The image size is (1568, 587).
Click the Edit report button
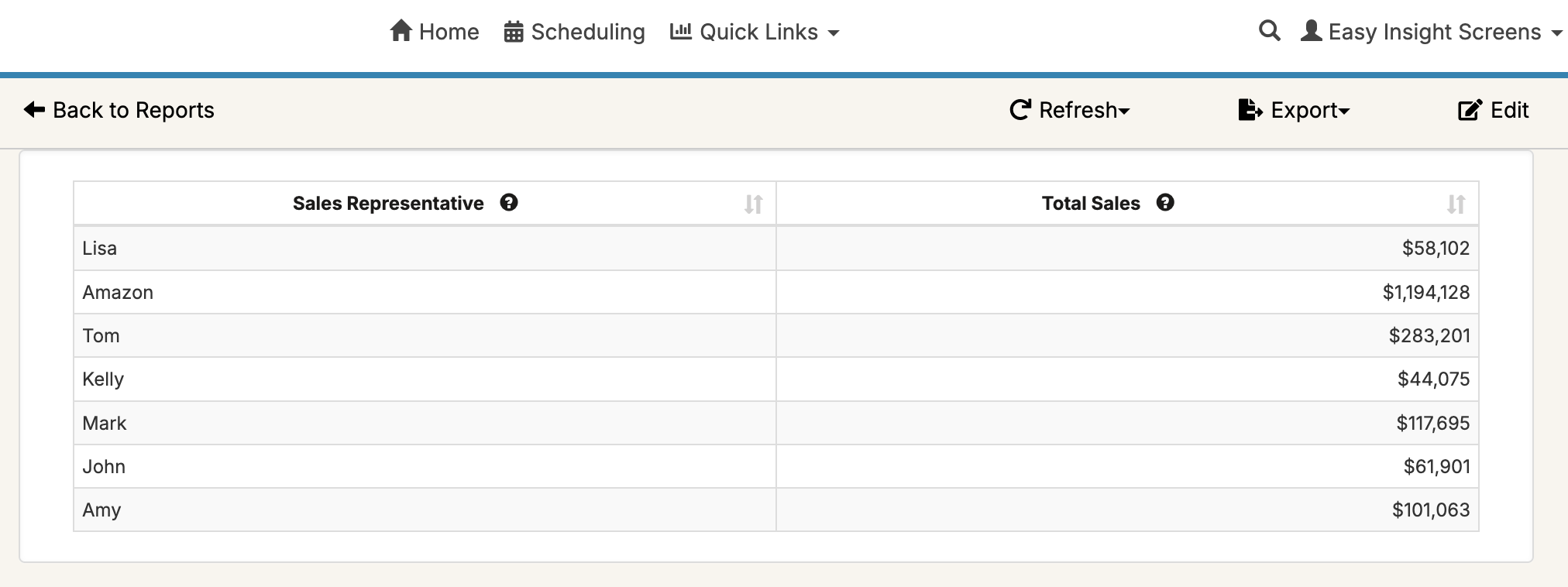1508,110
